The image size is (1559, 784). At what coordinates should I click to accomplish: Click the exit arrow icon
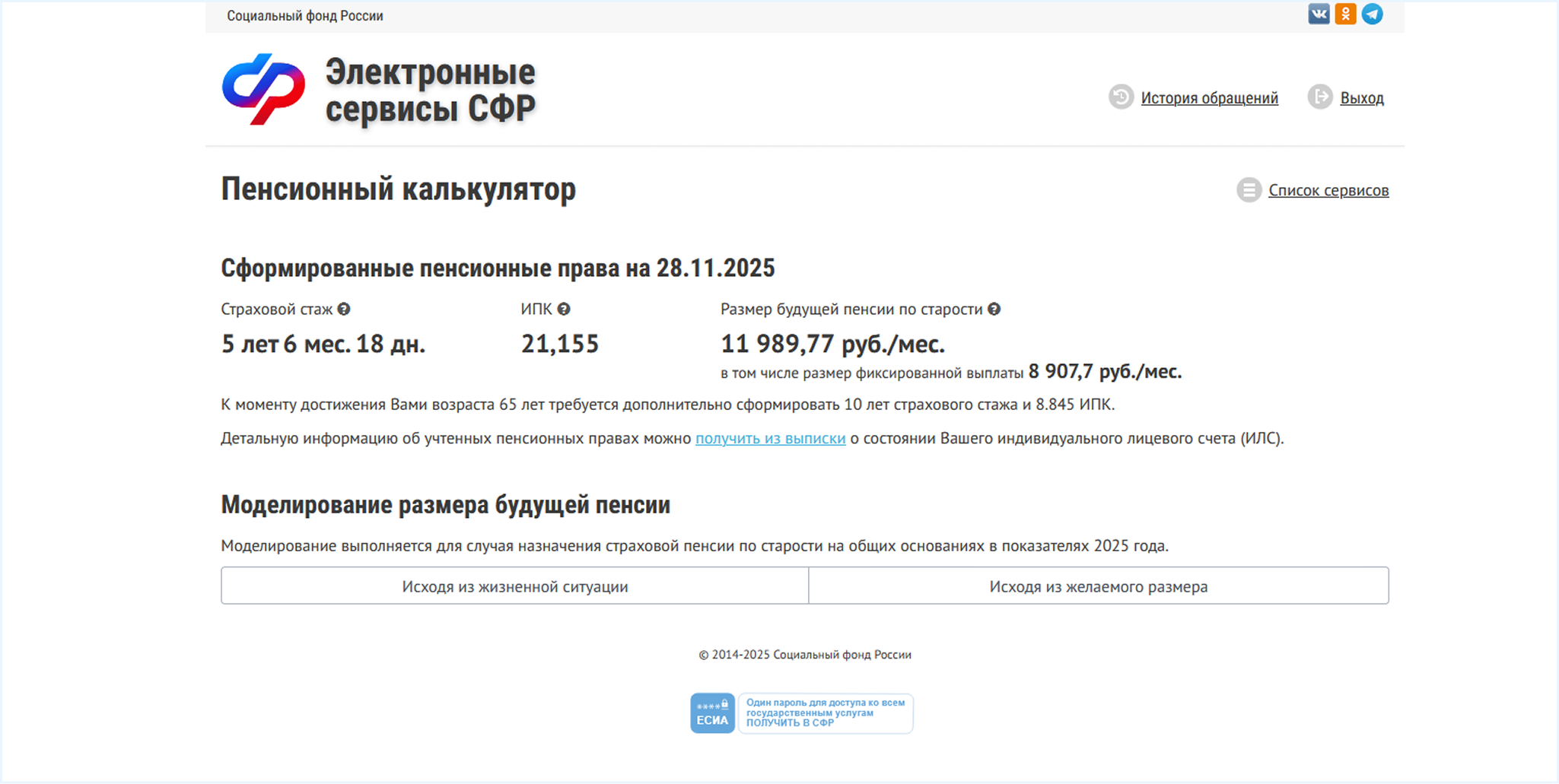1319,97
